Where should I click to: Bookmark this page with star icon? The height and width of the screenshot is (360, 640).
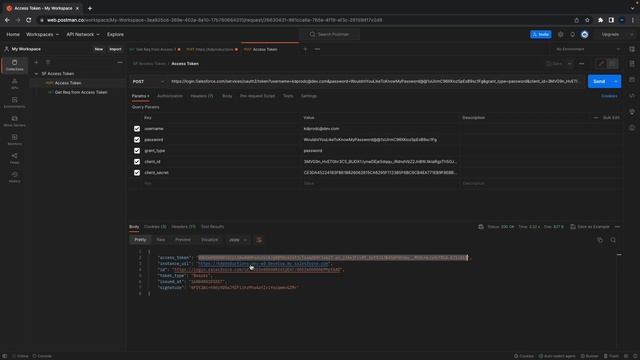pos(587,20)
